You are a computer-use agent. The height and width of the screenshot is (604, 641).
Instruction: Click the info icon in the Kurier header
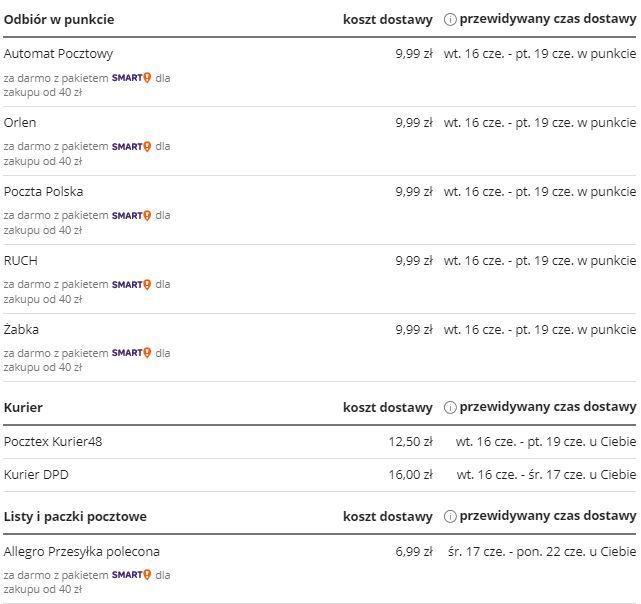(x=450, y=407)
